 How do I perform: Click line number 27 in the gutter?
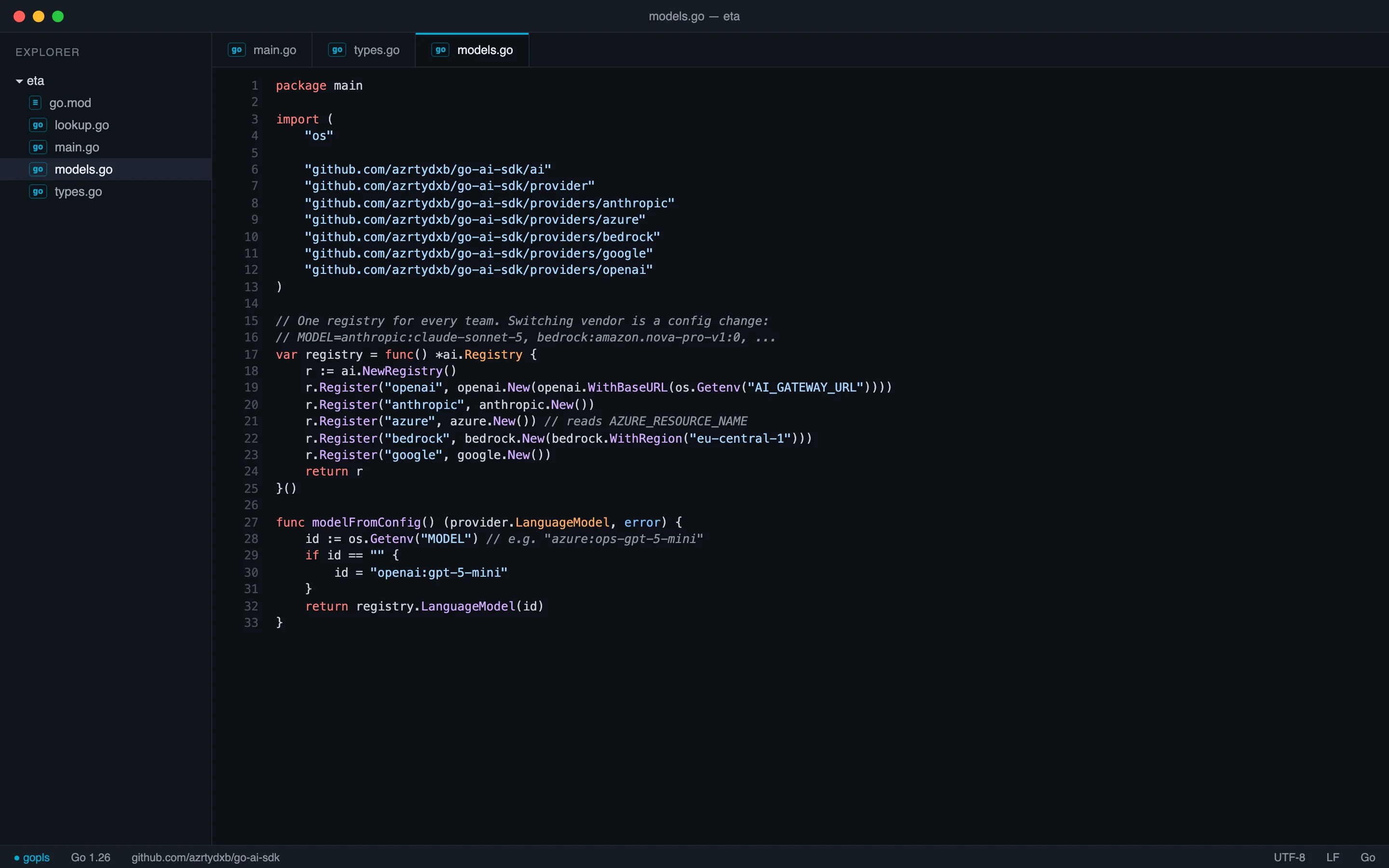click(x=251, y=522)
